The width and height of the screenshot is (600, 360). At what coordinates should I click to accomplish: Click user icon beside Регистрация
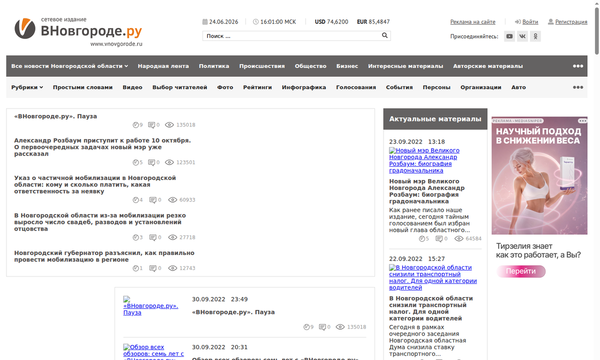(x=551, y=22)
